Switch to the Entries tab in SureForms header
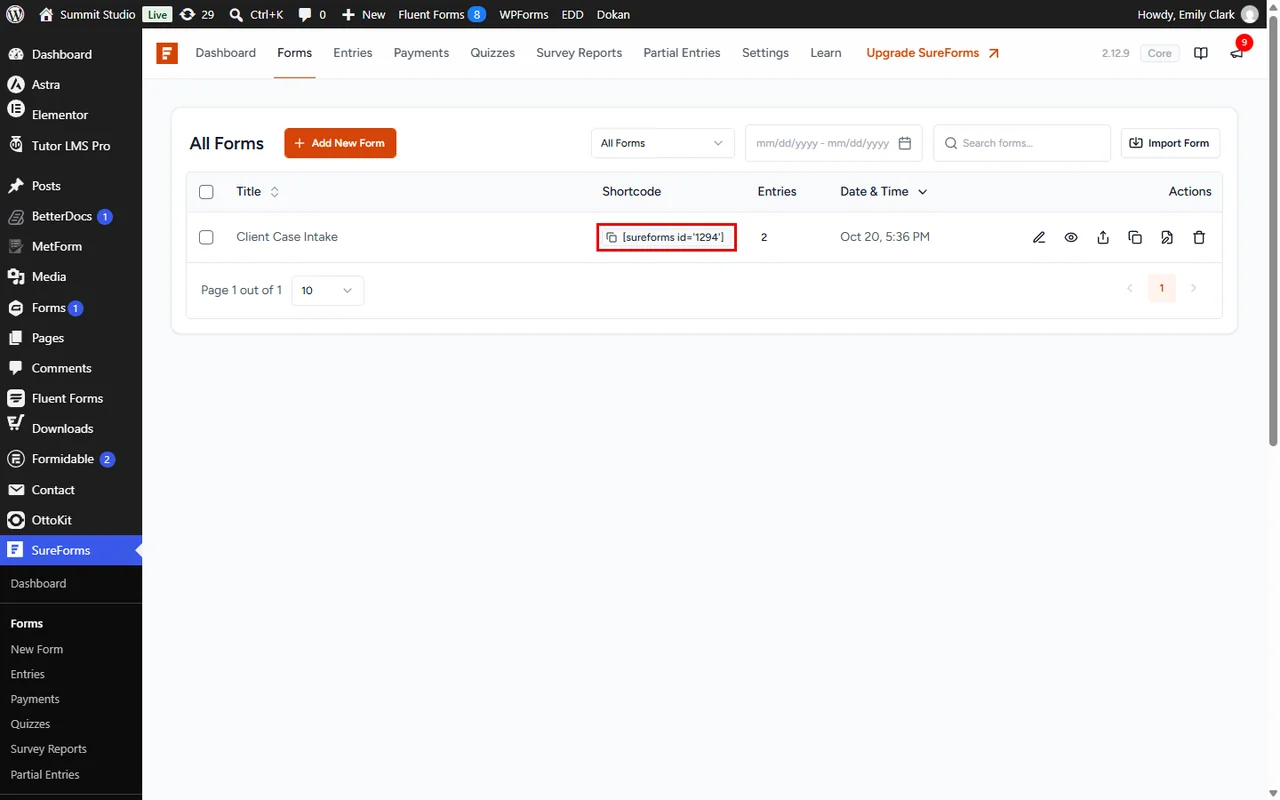 pyautogui.click(x=353, y=53)
